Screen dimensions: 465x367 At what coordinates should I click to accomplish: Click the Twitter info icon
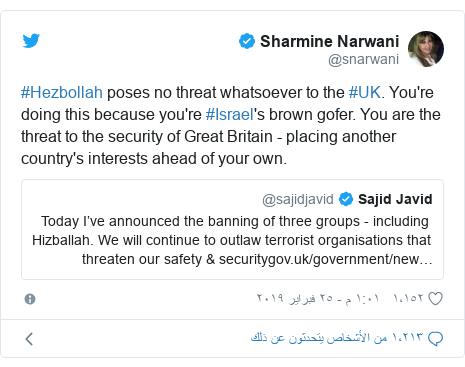click(x=30, y=299)
